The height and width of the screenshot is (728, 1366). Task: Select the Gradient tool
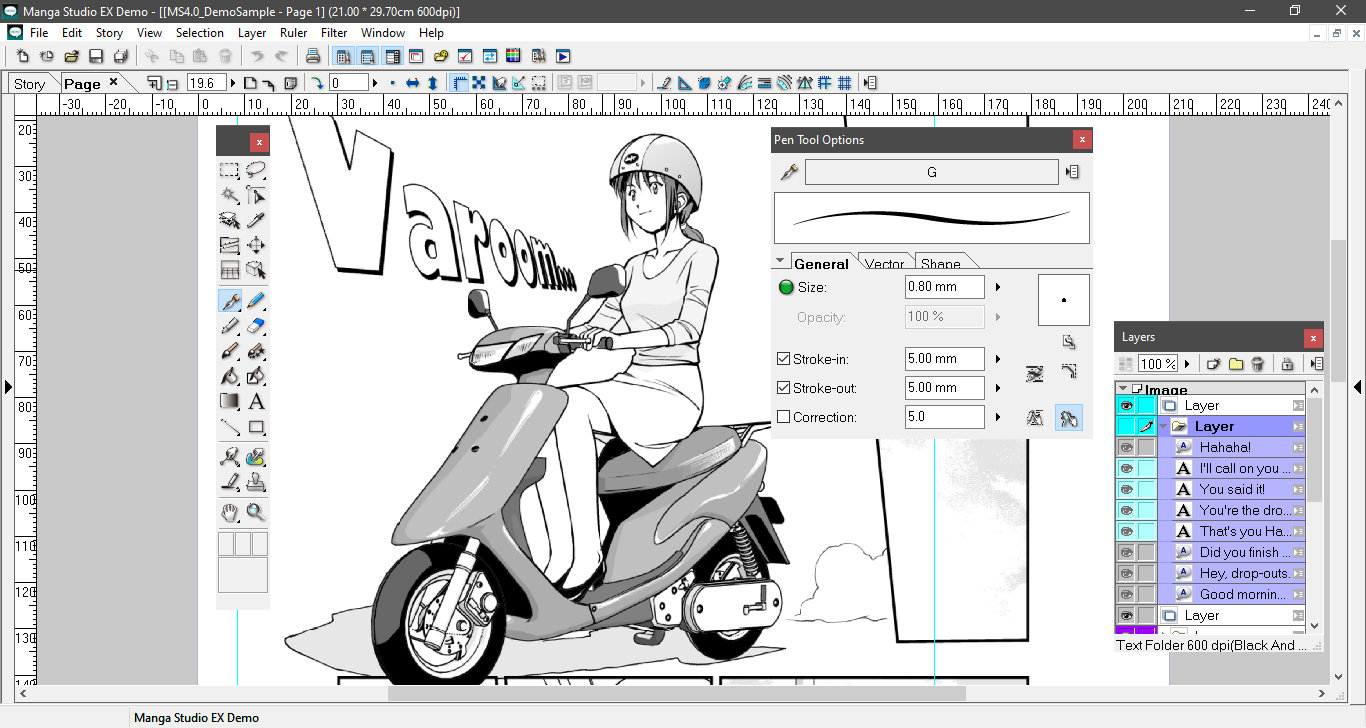[x=230, y=402]
